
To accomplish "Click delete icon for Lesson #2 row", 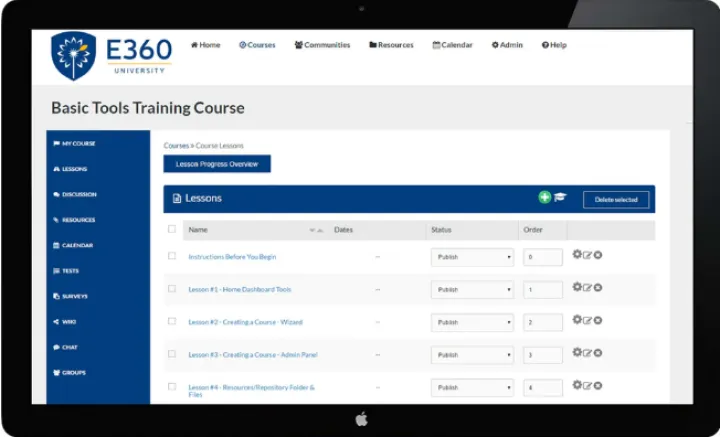I will click(598, 321).
